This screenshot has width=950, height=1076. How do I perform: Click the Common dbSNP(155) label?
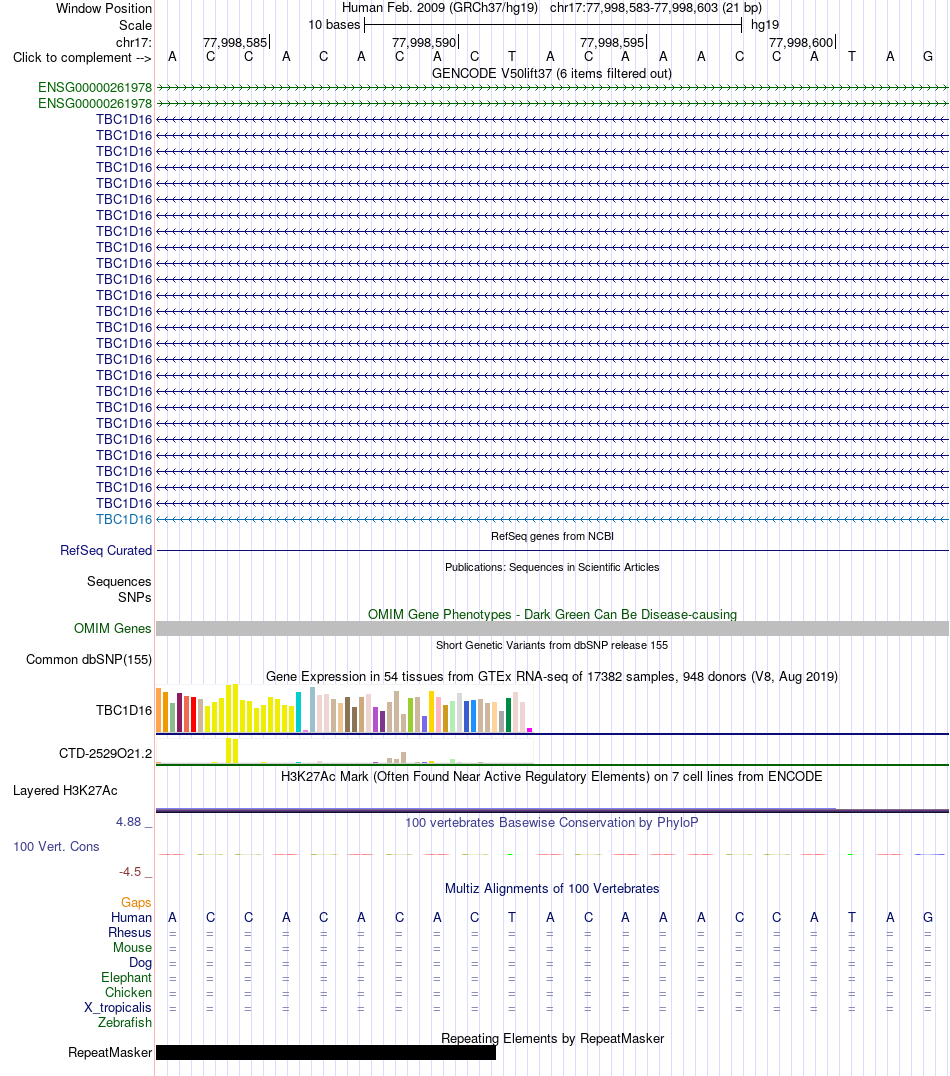point(89,659)
